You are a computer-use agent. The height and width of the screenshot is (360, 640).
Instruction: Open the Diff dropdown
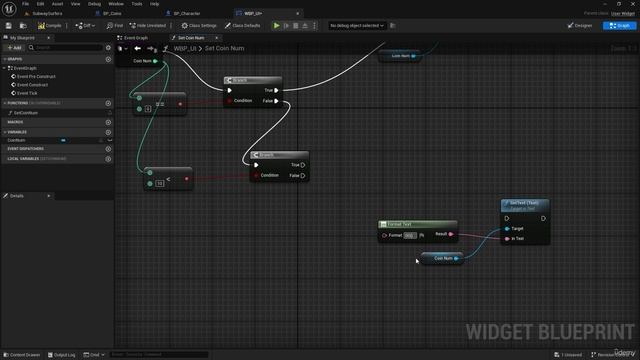click(85, 26)
